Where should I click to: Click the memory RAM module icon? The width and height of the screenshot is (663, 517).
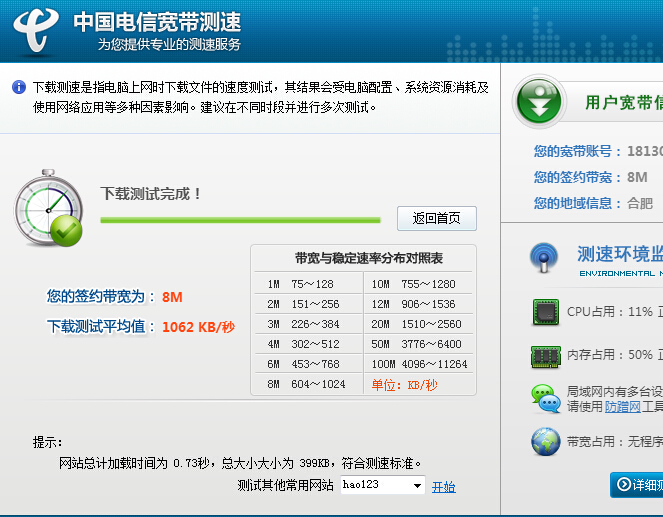click(545, 356)
